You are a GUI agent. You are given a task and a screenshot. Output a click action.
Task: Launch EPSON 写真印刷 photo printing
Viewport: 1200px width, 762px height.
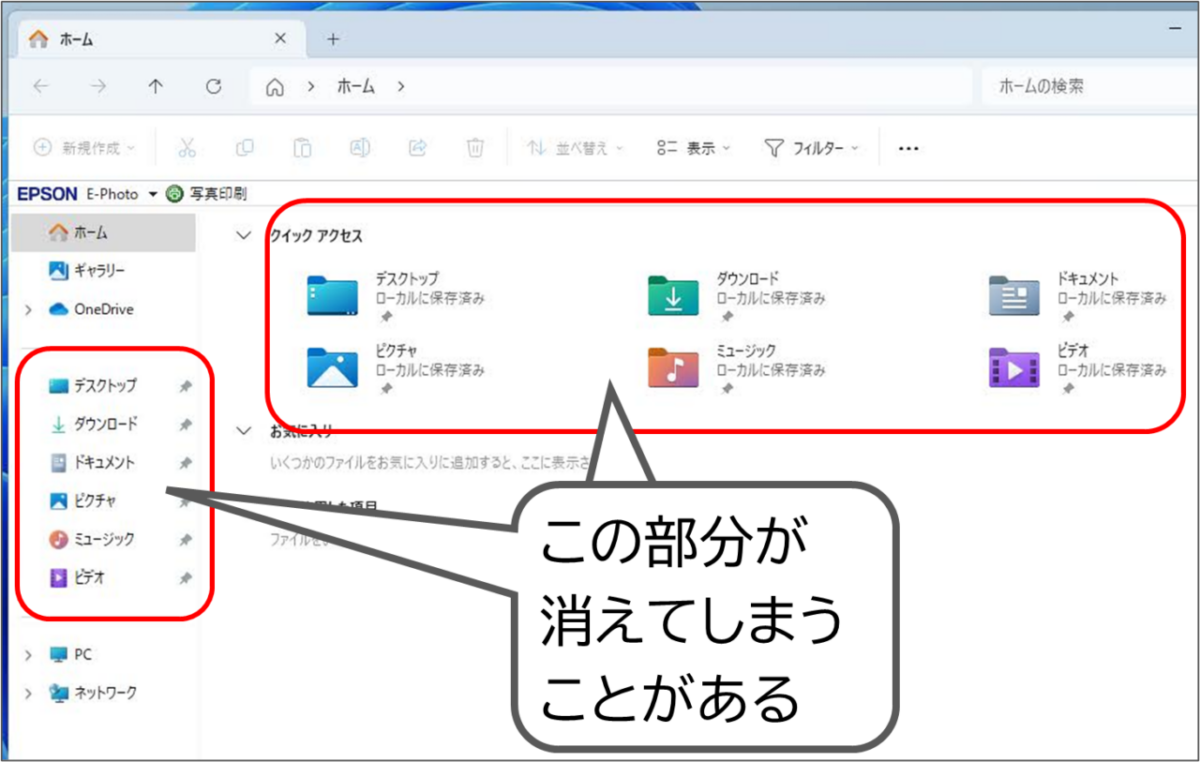(213, 193)
